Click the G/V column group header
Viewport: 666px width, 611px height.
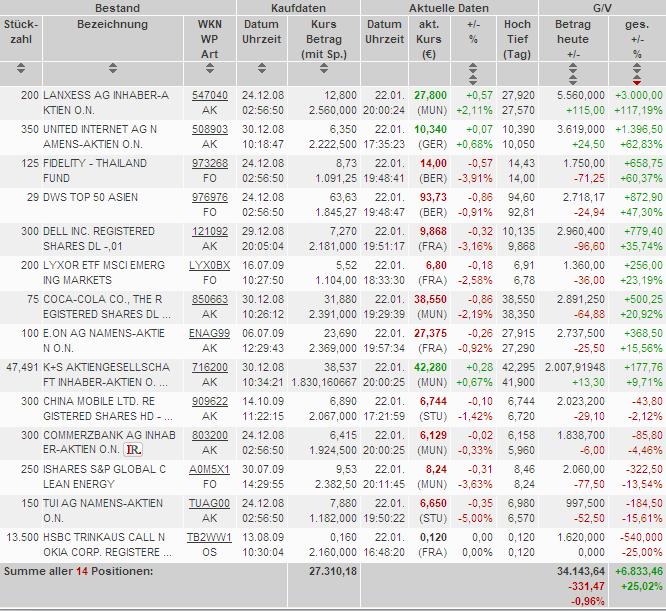pos(602,8)
